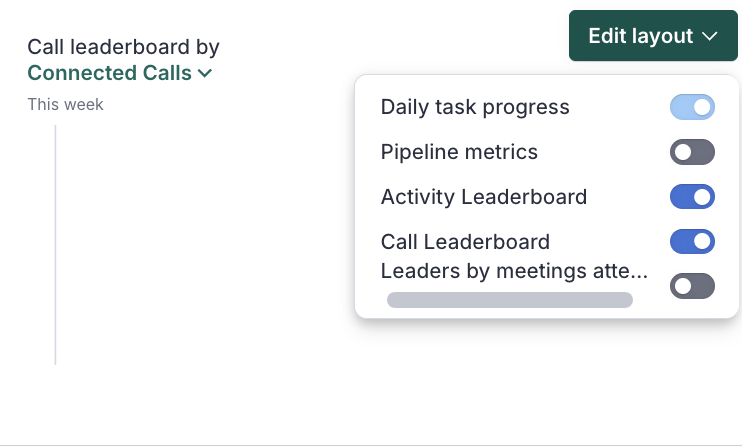Click the This week time range text

pos(65,104)
